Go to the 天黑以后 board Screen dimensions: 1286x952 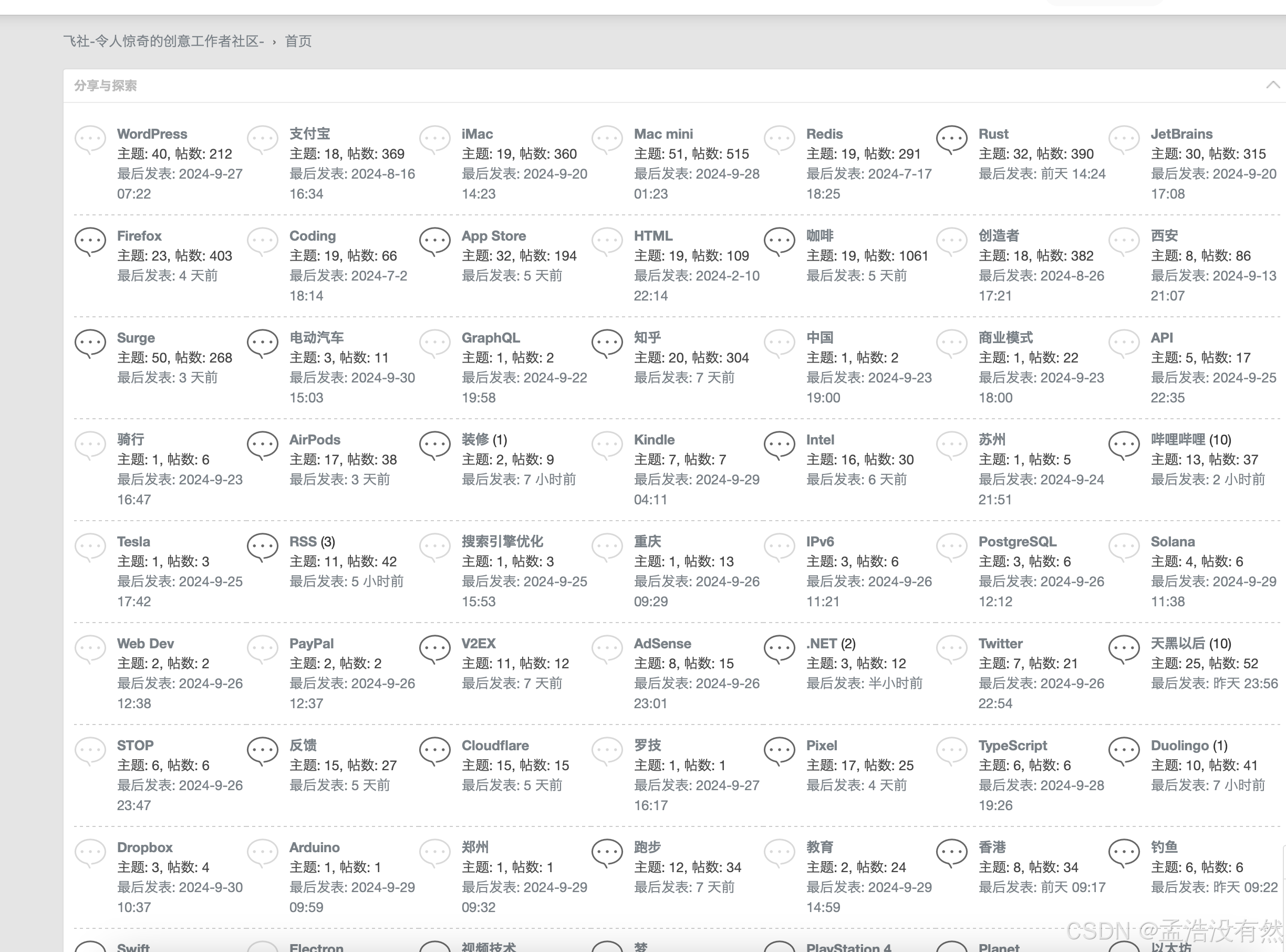point(1178,644)
